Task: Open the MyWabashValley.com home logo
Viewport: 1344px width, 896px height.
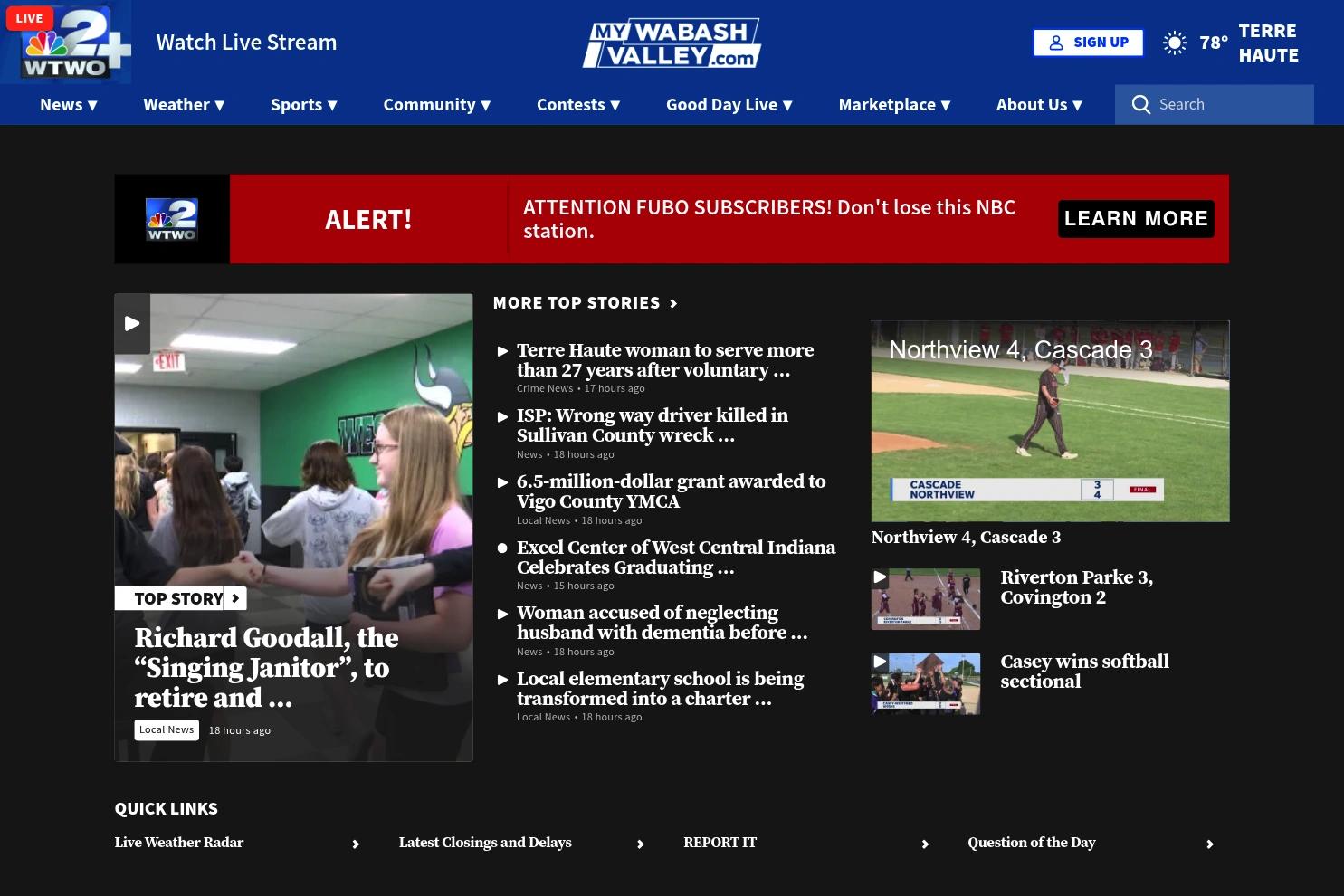Action: 671,43
